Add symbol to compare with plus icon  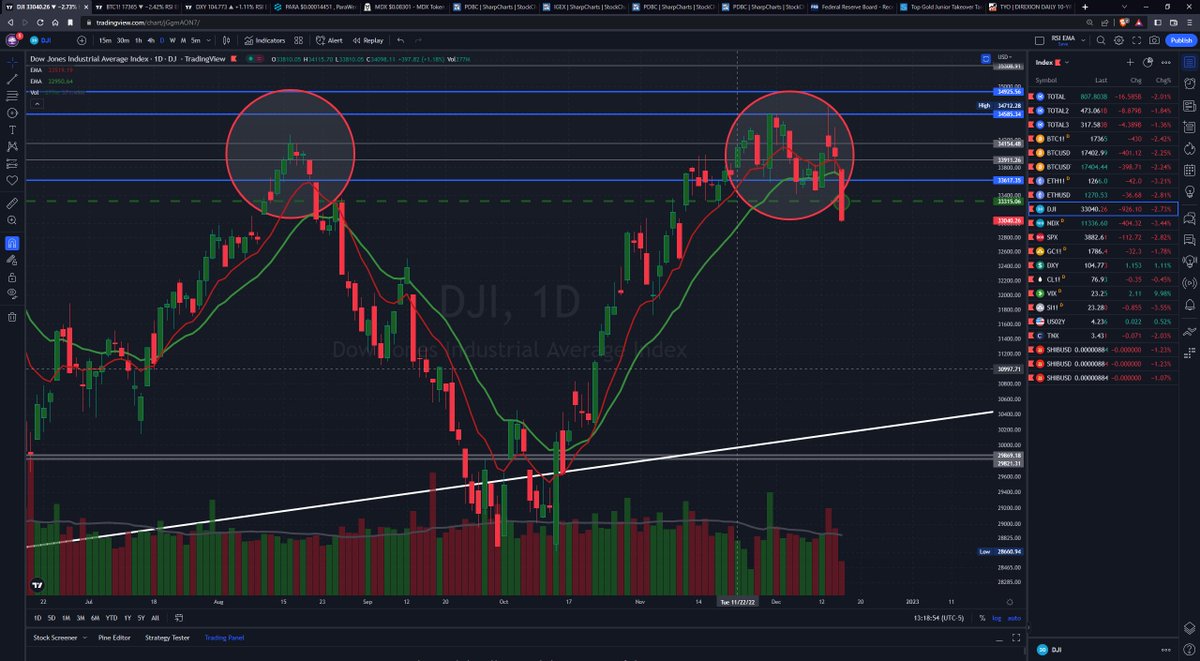82,40
